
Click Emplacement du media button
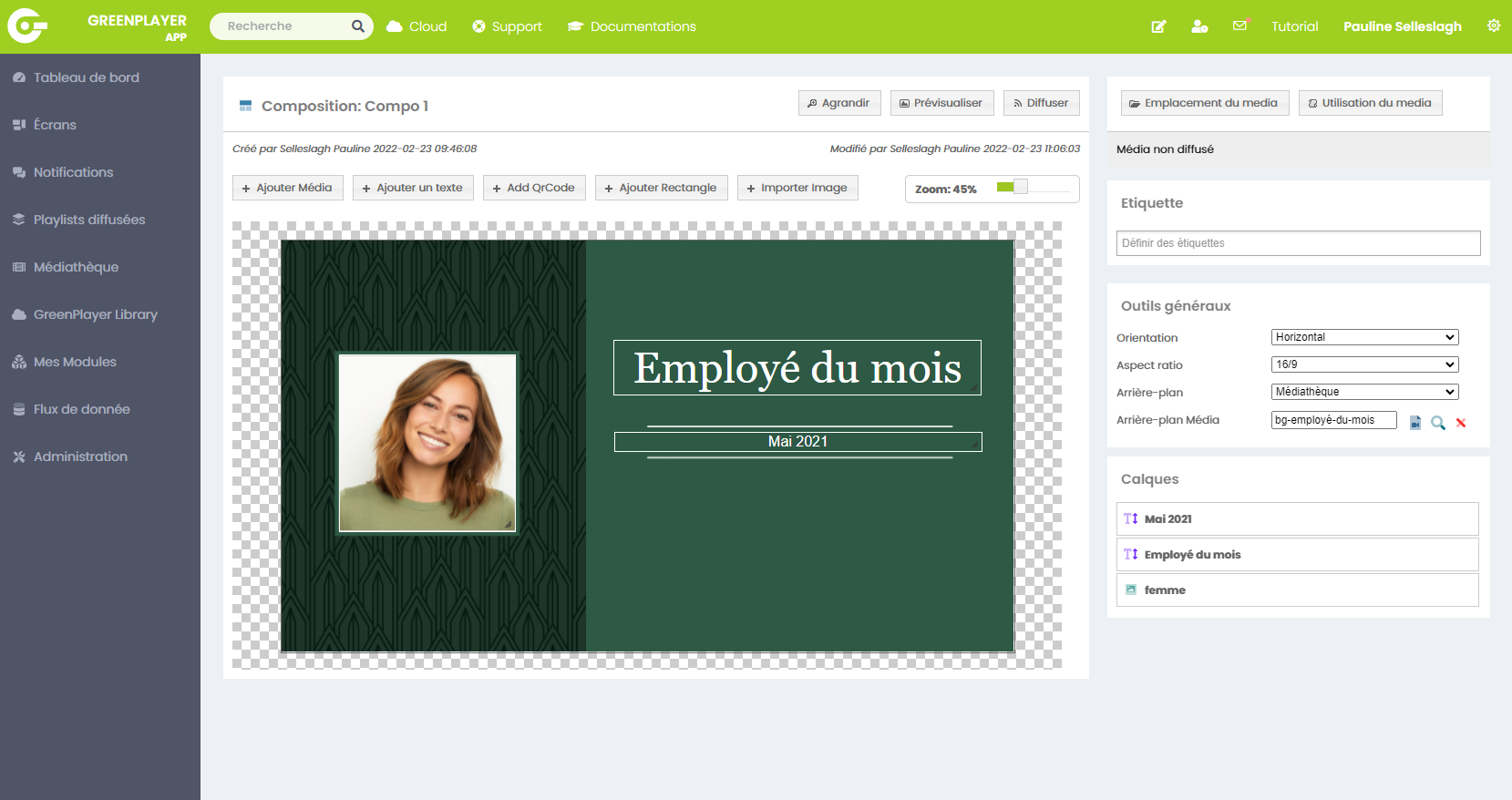pos(1205,103)
